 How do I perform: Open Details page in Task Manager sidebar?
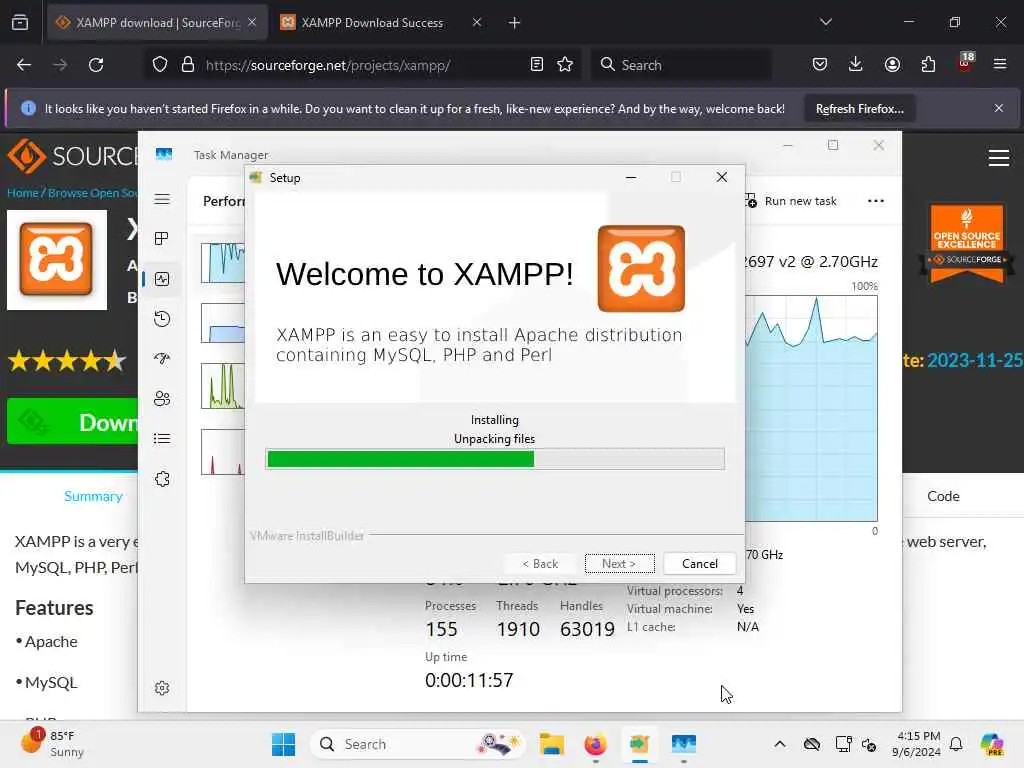coord(162,439)
